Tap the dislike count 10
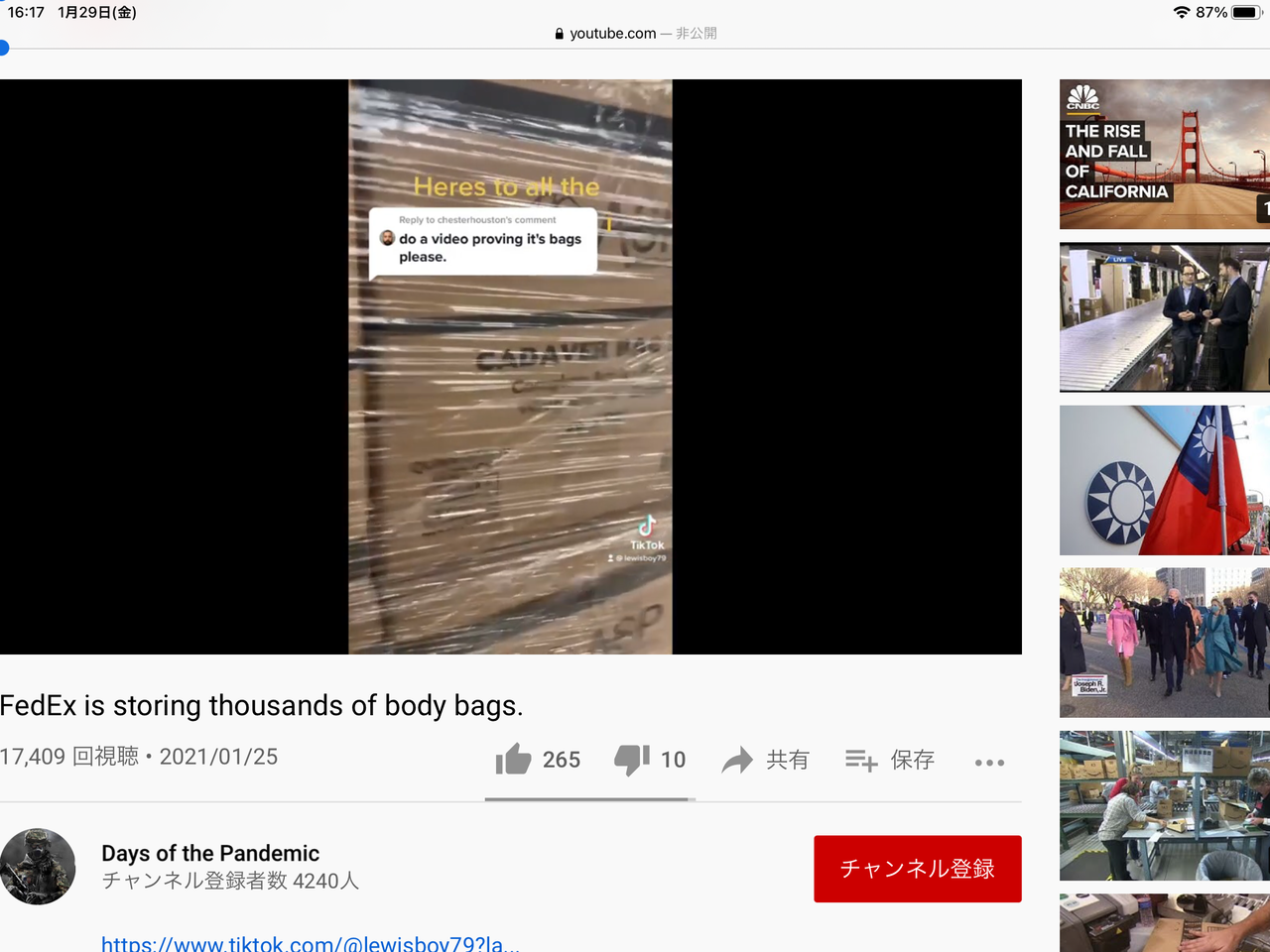Viewport: 1270px width, 952px height. tap(674, 760)
